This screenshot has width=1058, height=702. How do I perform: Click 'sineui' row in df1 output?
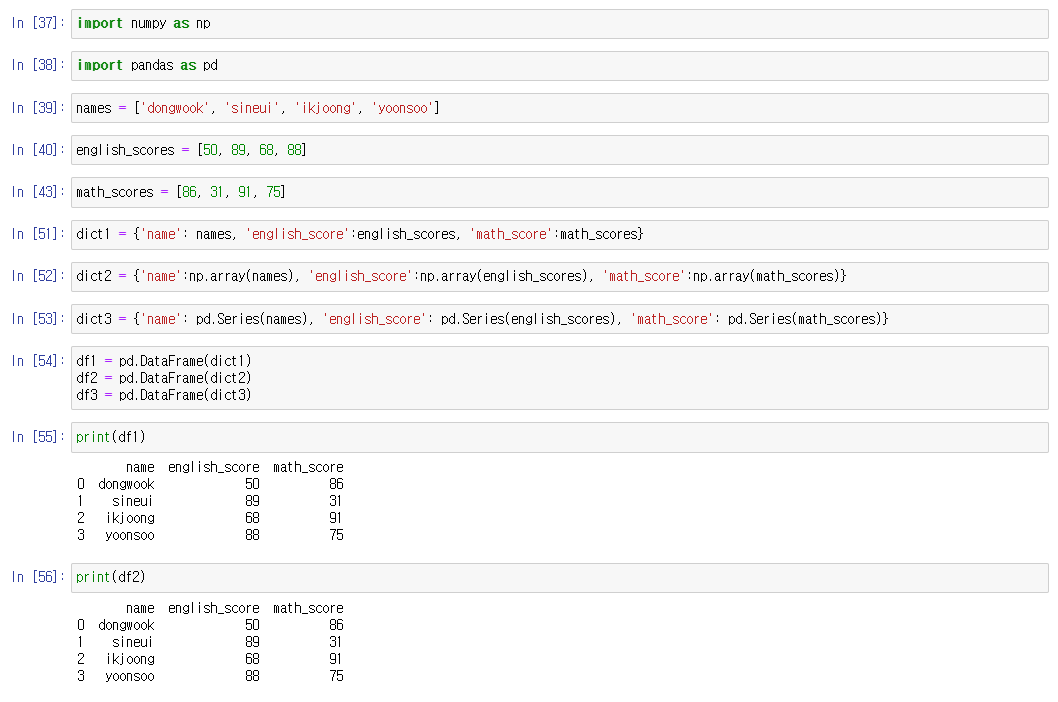210,502
